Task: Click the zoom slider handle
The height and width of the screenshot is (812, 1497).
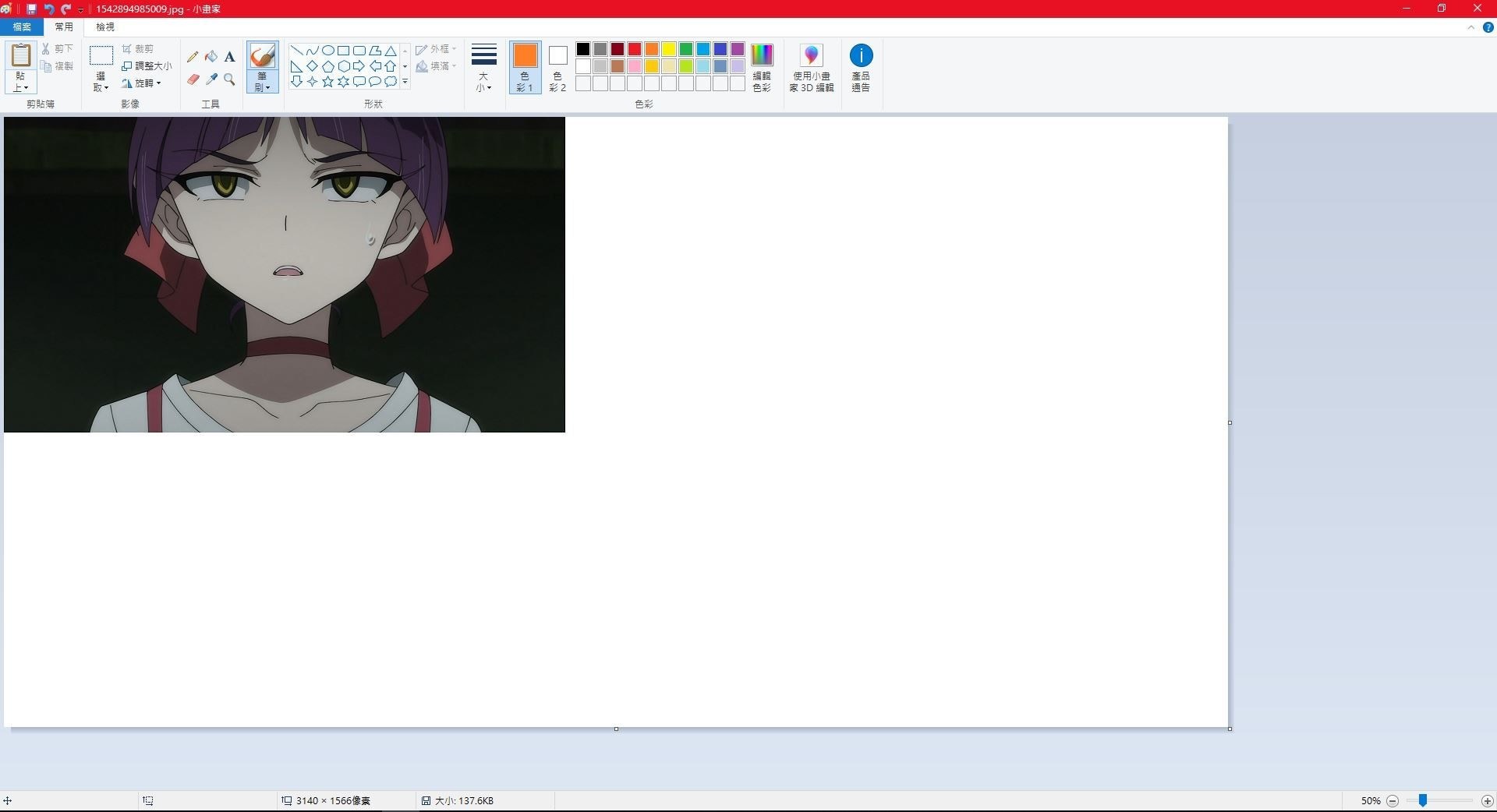Action: pyautogui.click(x=1423, y=800)
